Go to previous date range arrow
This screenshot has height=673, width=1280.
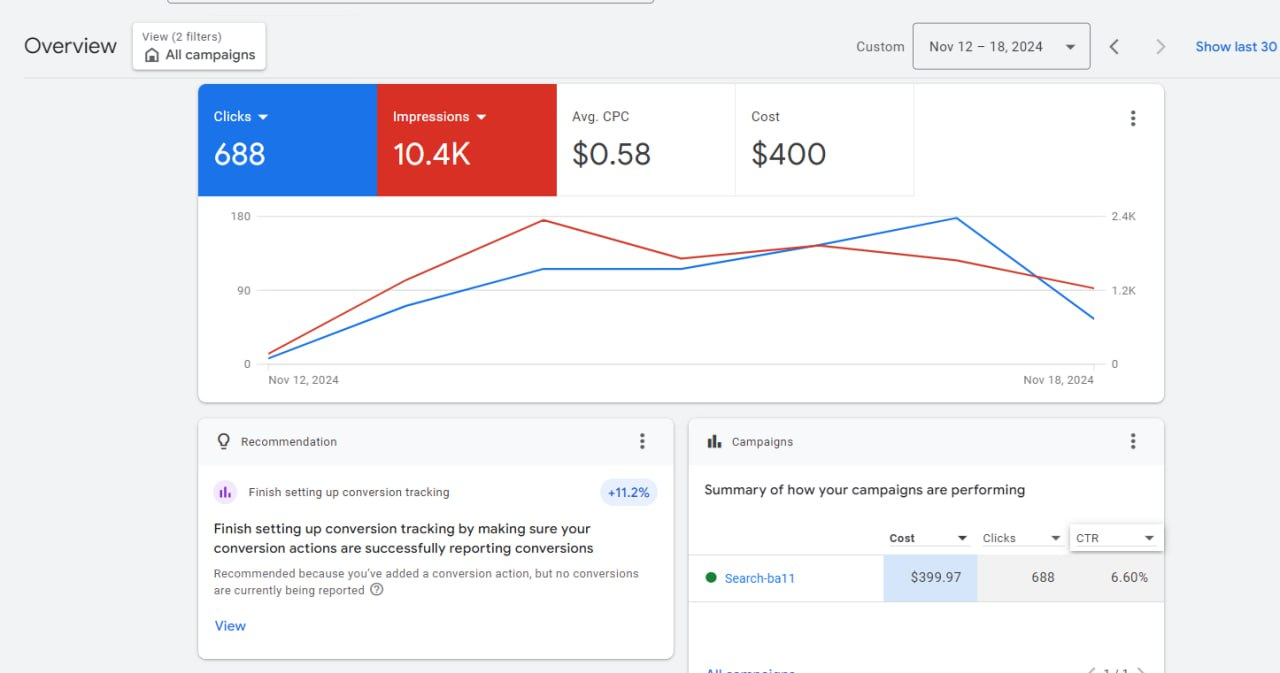point(1114,46)
